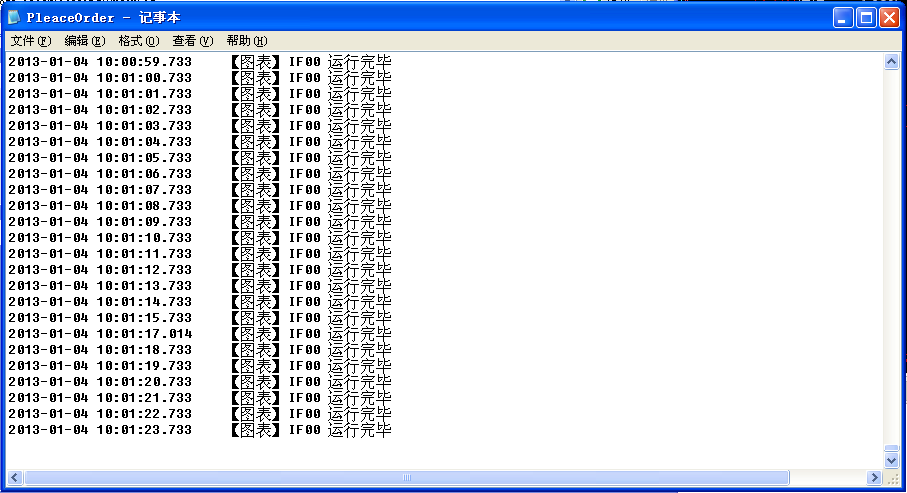Click log line timestamp 10:01:05.733
Screen dimensions: 907x493
(x=143, y=158)
